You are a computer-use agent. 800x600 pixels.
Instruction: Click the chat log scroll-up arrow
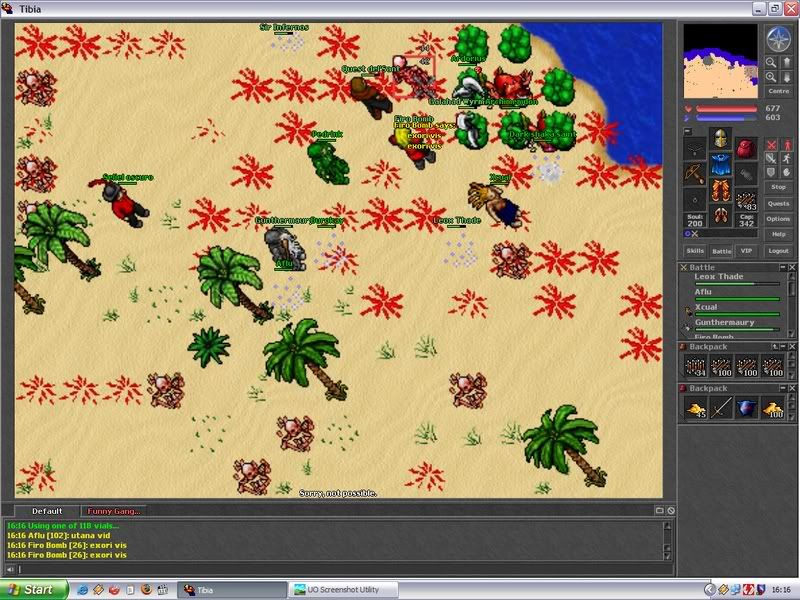point(667,525)
